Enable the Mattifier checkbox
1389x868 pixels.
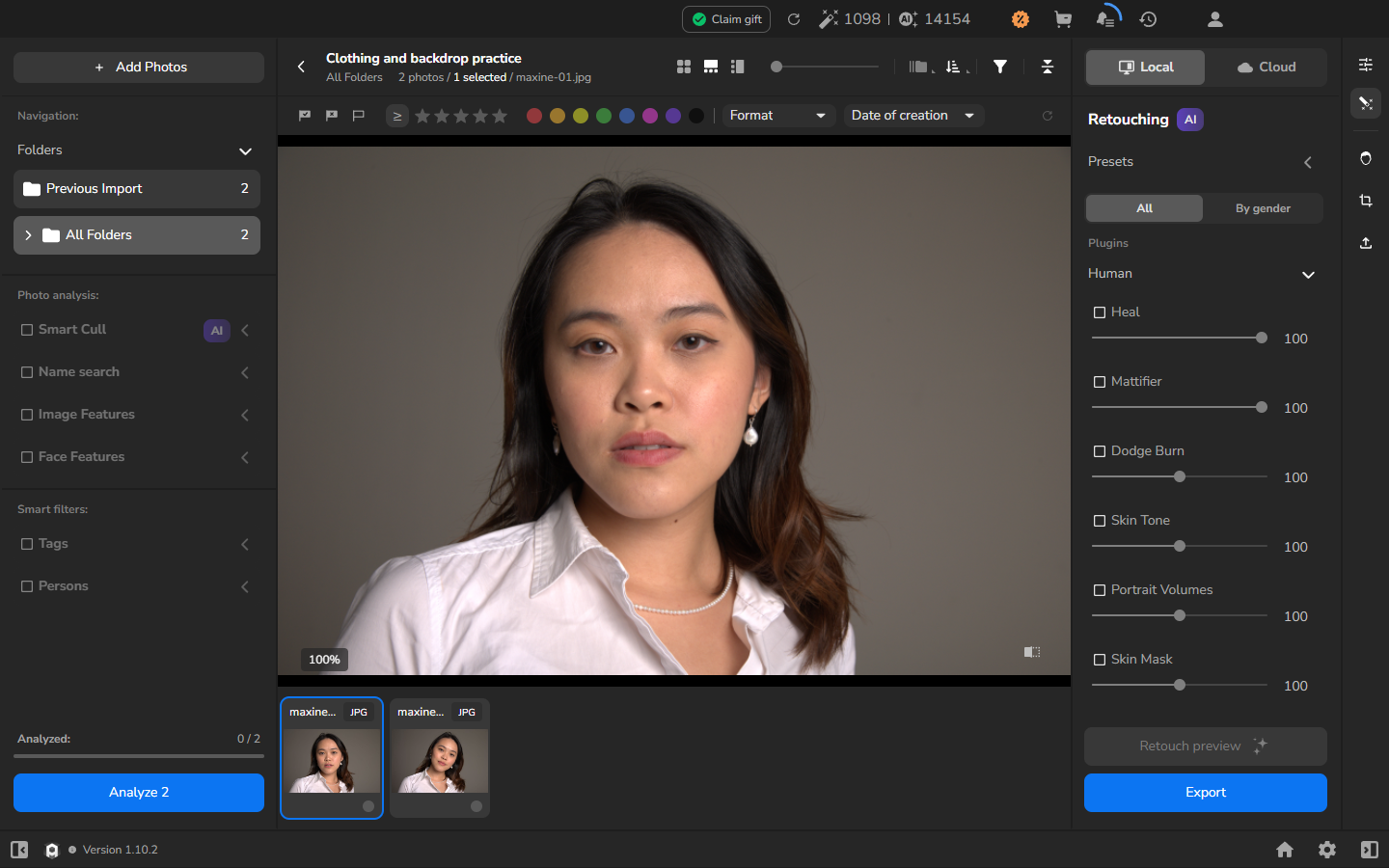[1100, 382]
